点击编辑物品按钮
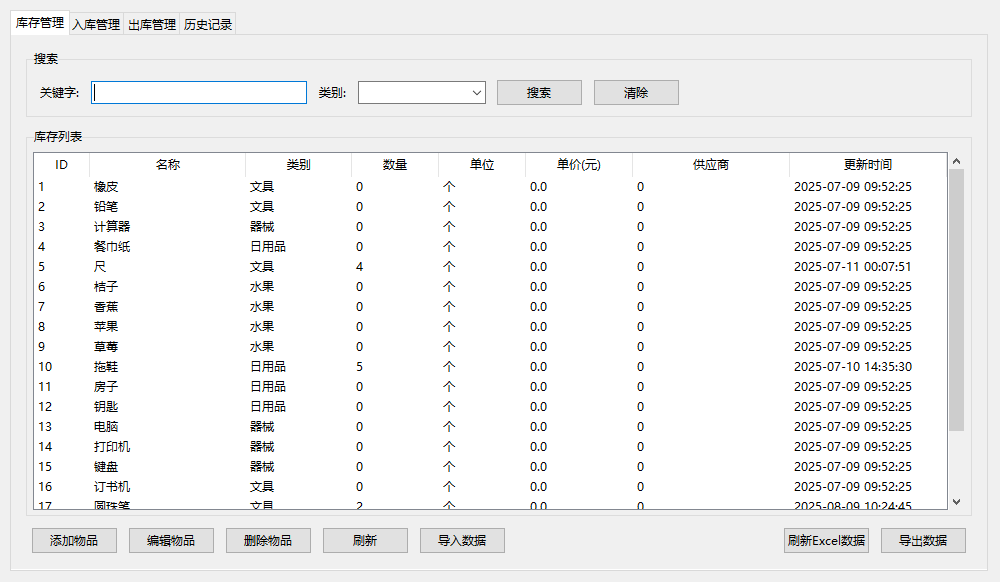 click(x=171, y=540)
